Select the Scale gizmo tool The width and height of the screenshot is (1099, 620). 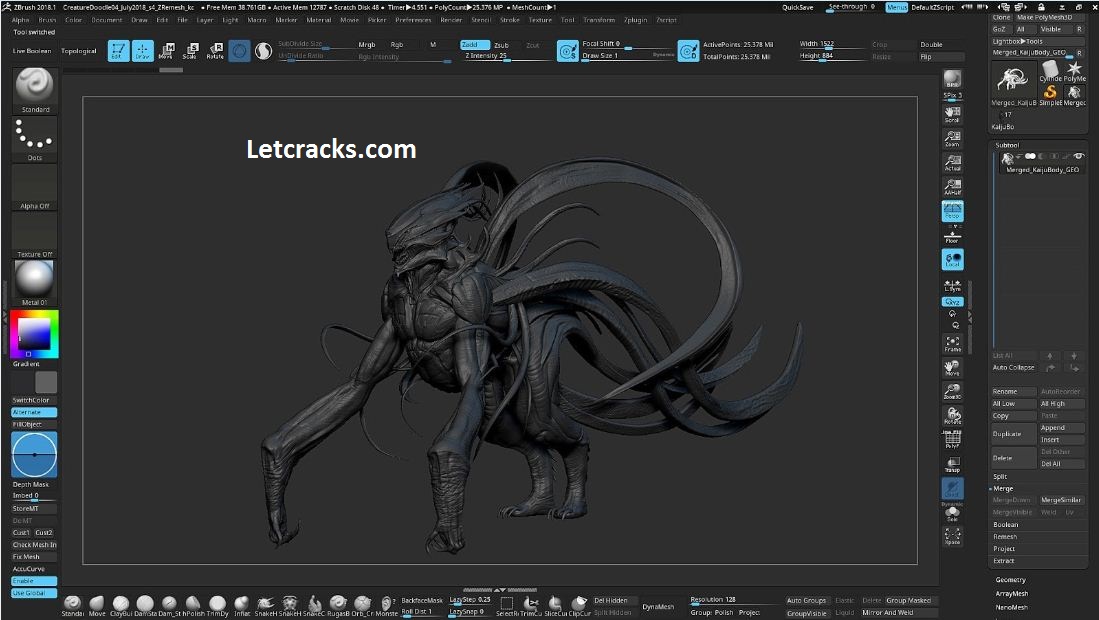coord(191,50)
